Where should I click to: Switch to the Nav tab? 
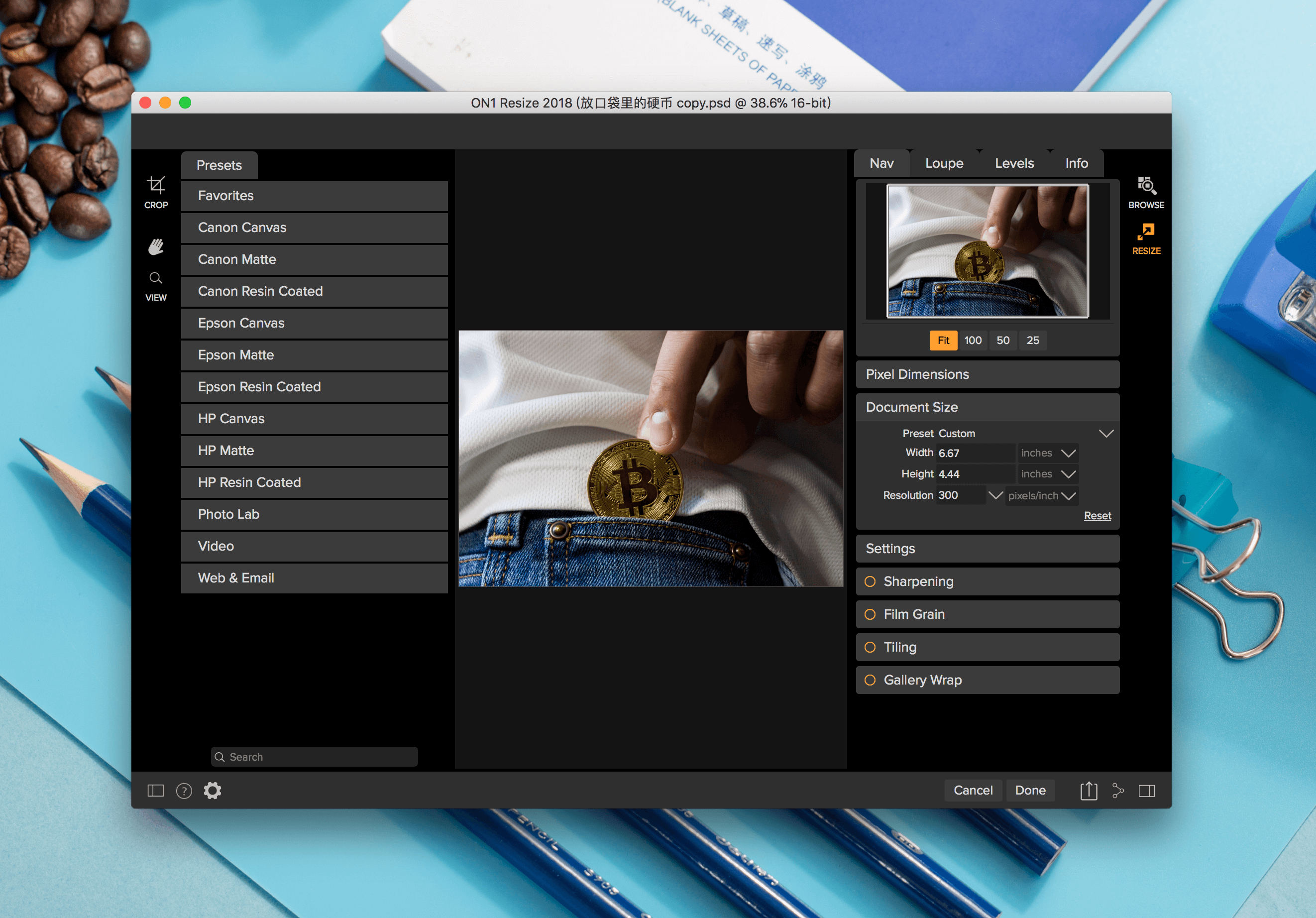click(x=881, y=163)
